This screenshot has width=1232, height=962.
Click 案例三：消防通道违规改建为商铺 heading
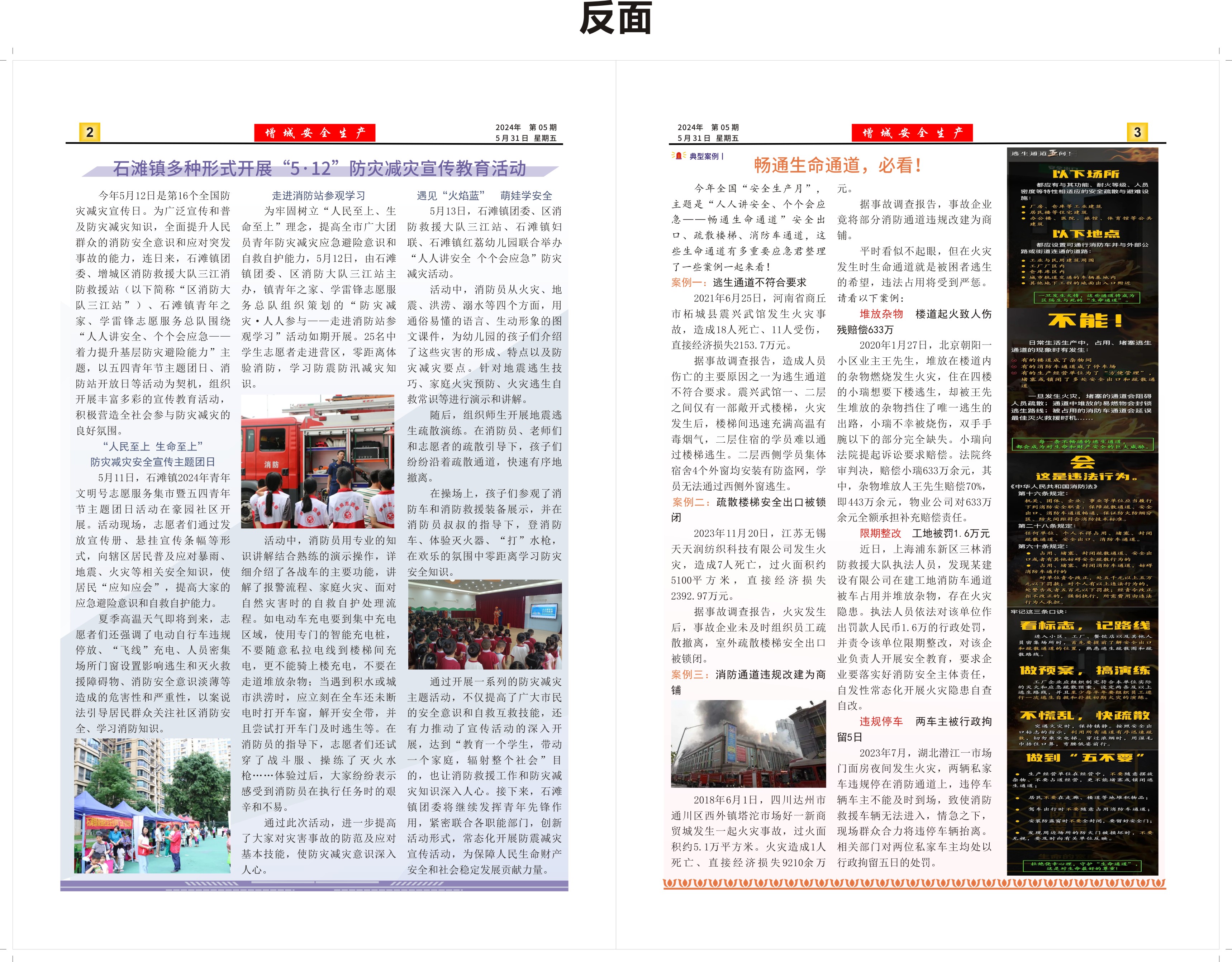(x=748, y=682)
